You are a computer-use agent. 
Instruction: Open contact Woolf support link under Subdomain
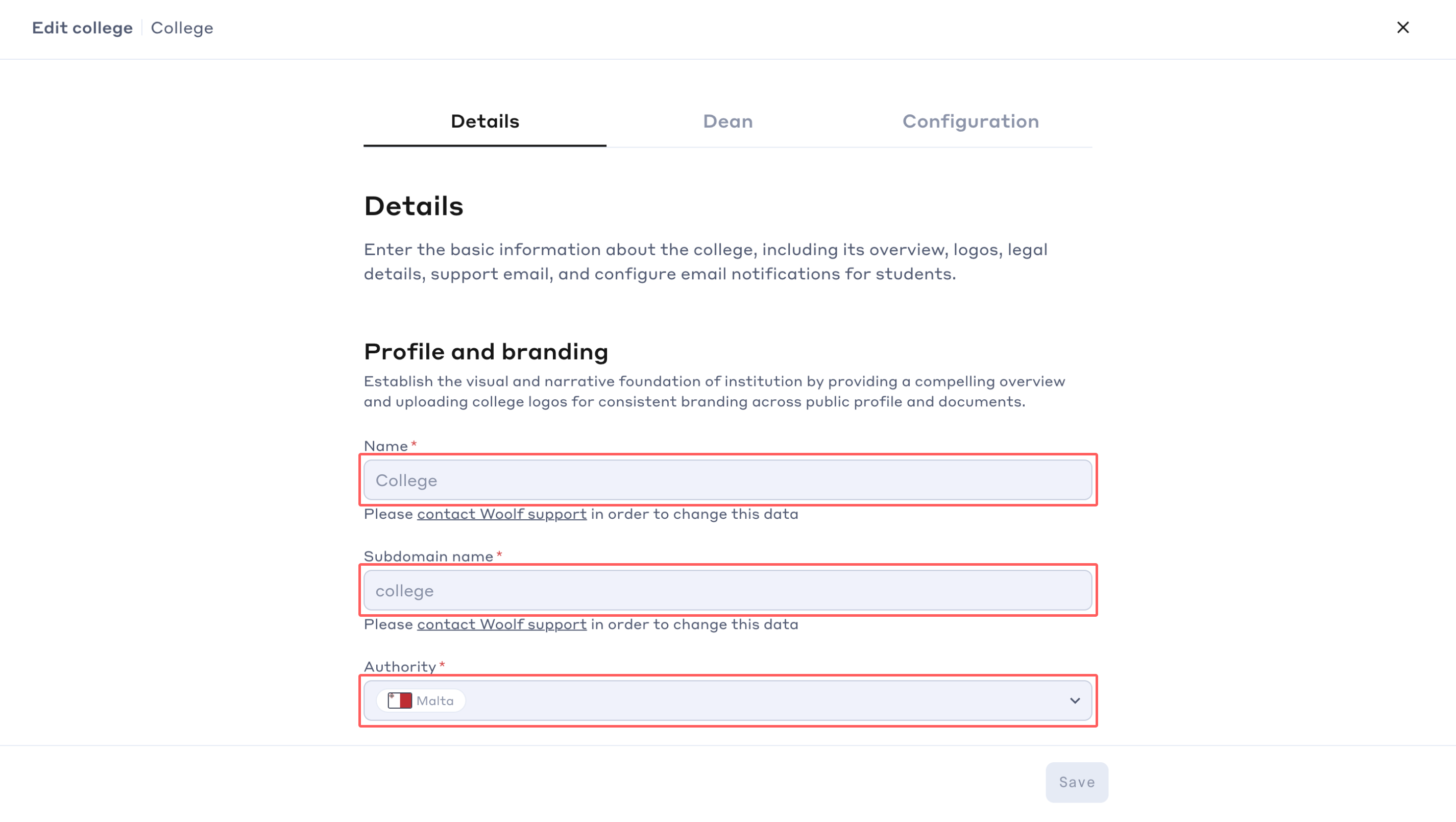(x=502, y=624)
